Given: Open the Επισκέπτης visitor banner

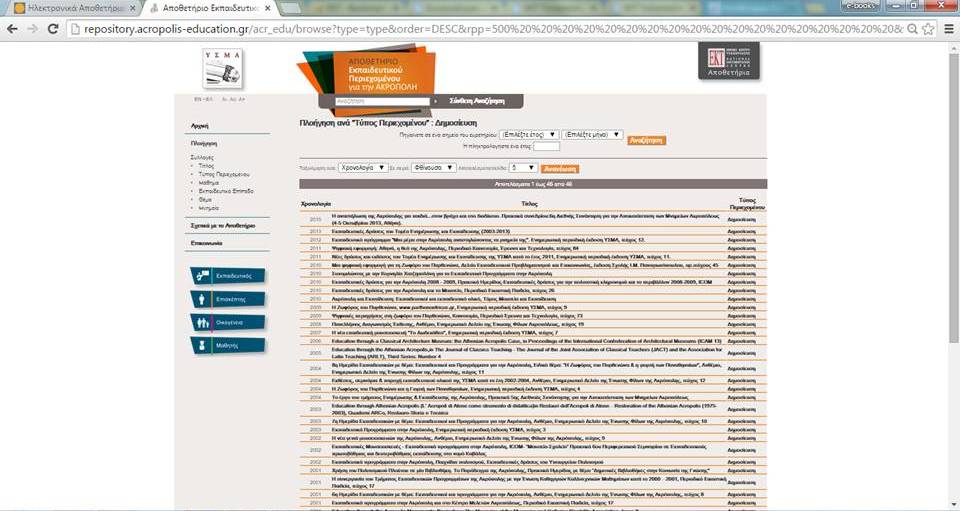Looking at the screenshot, I should (x=227, y=299).
